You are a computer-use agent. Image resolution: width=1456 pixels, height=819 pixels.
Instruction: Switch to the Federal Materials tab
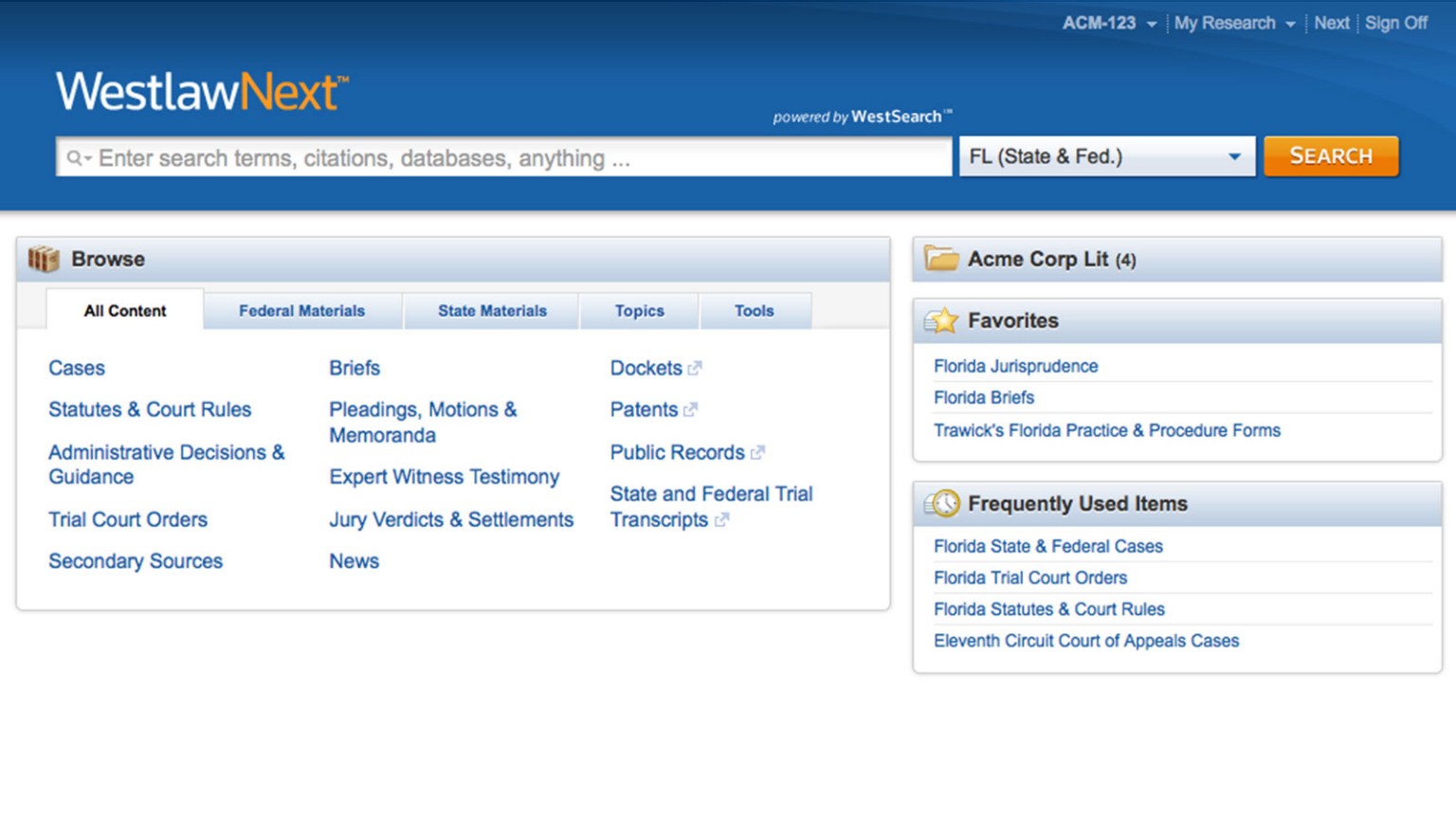301,311
